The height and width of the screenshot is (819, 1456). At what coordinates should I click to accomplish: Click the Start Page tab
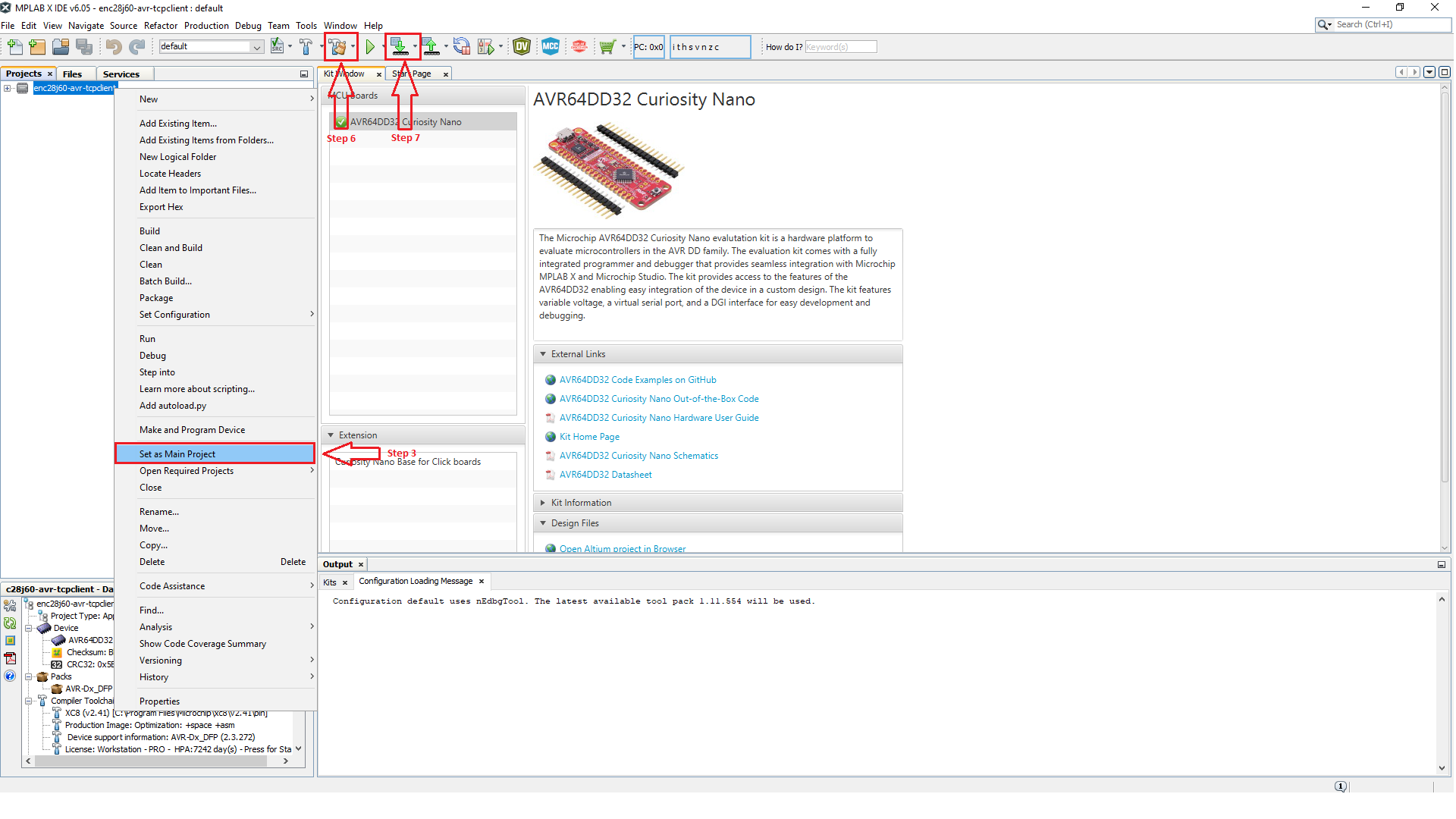coord(413,73)
